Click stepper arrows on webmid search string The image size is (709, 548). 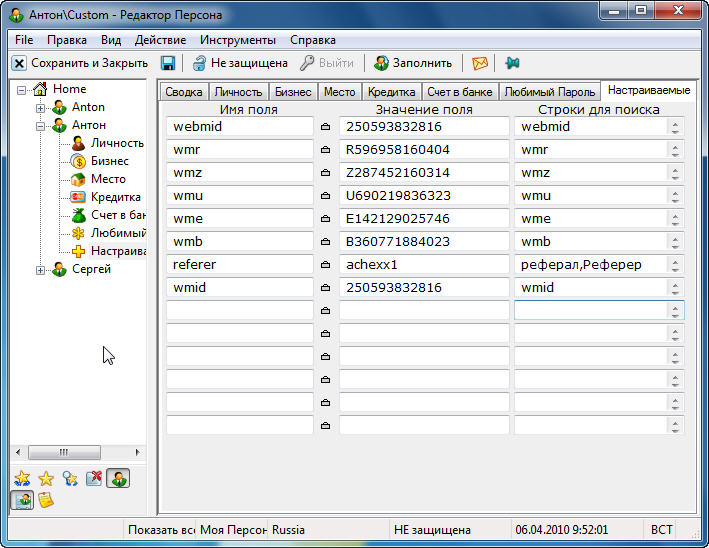point(675,127)
